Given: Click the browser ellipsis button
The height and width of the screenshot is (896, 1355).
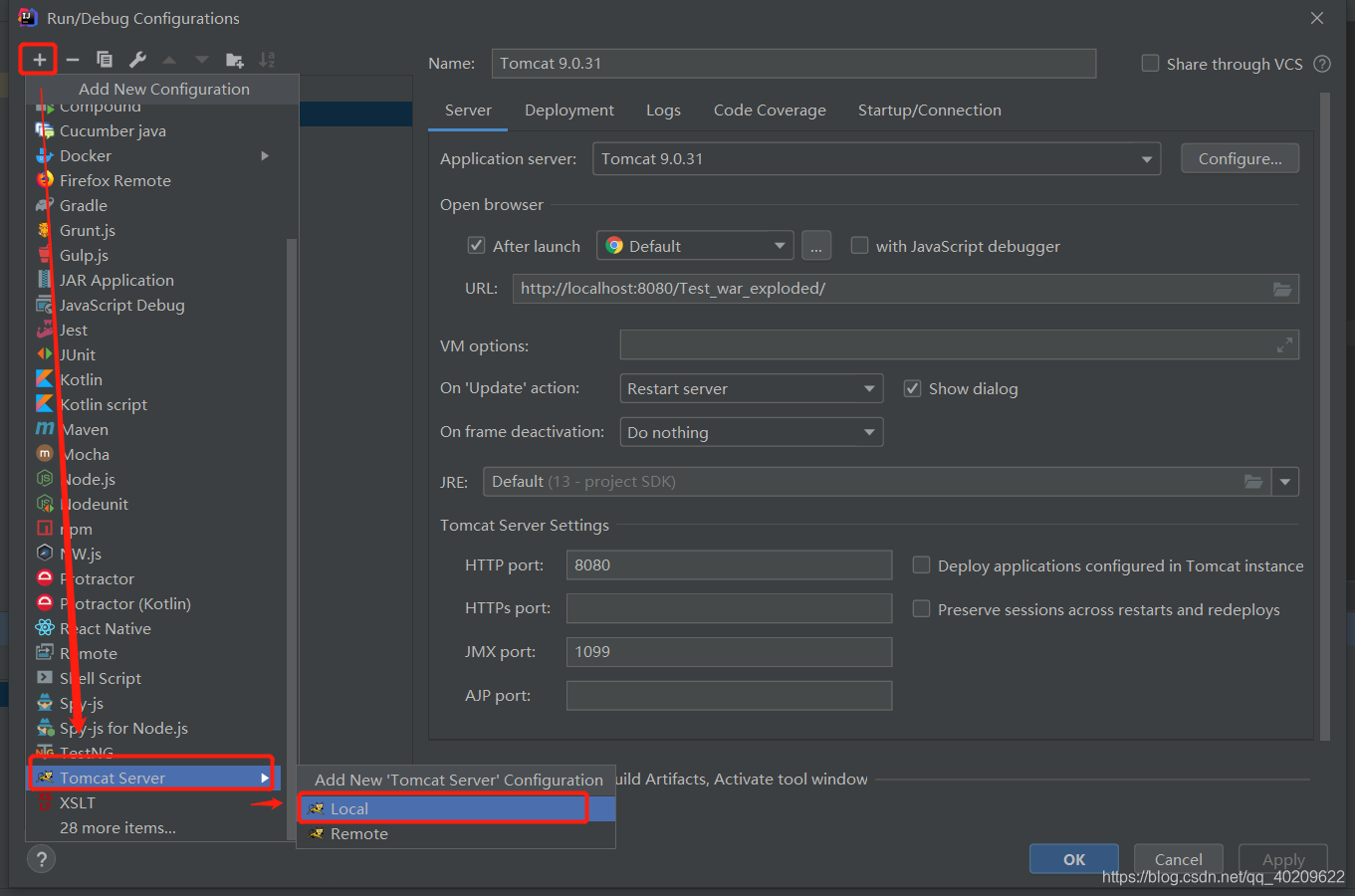Looking at the screenshot, I should 815,246.
